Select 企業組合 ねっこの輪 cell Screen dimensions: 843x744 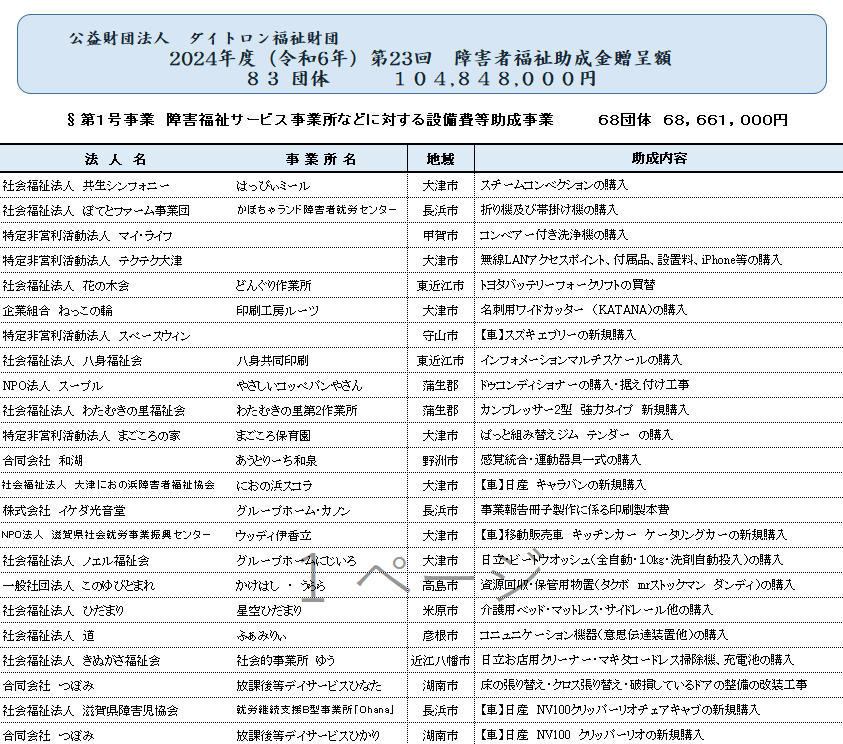click(58, 311)
